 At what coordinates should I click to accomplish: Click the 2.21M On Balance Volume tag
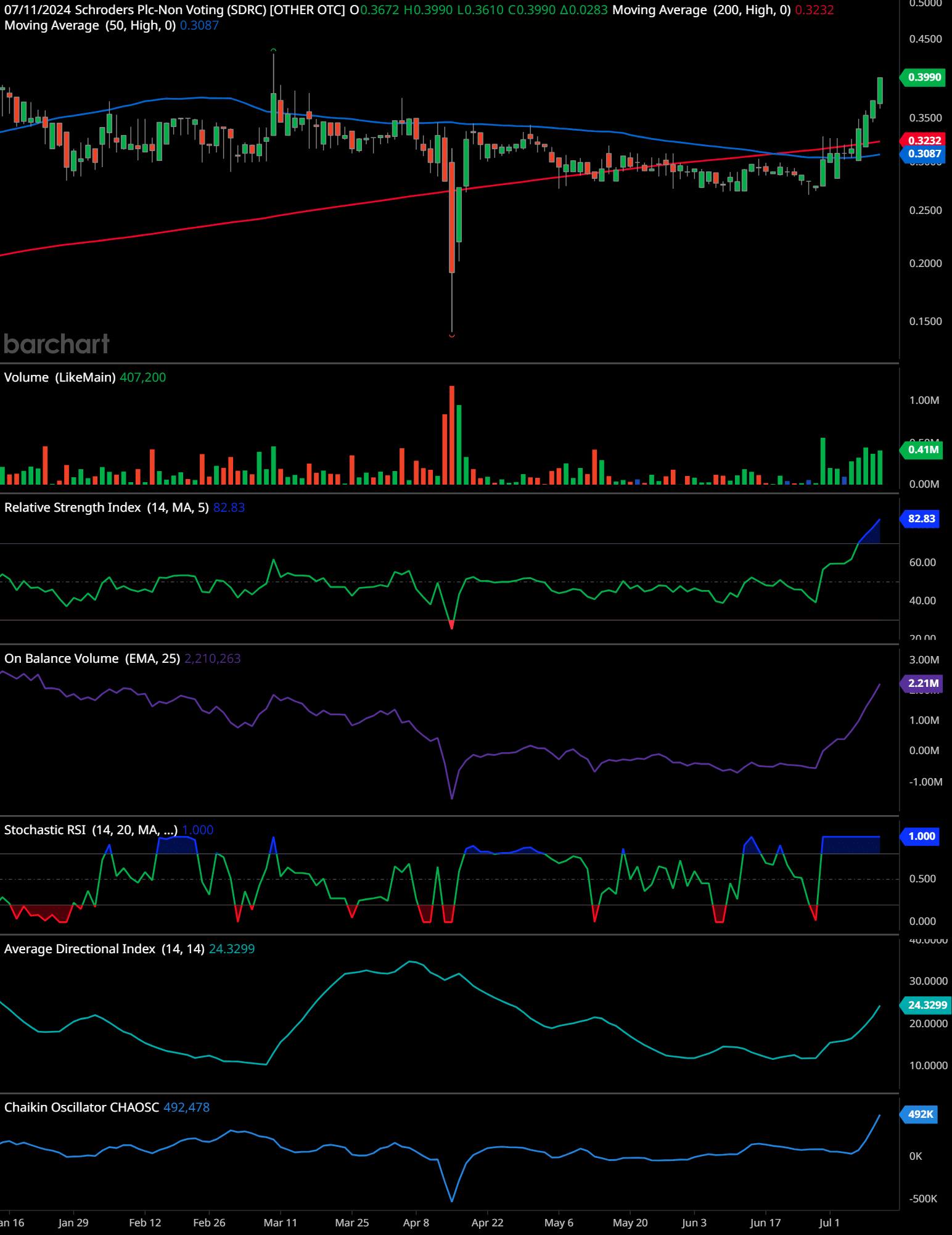click(922, 683)
